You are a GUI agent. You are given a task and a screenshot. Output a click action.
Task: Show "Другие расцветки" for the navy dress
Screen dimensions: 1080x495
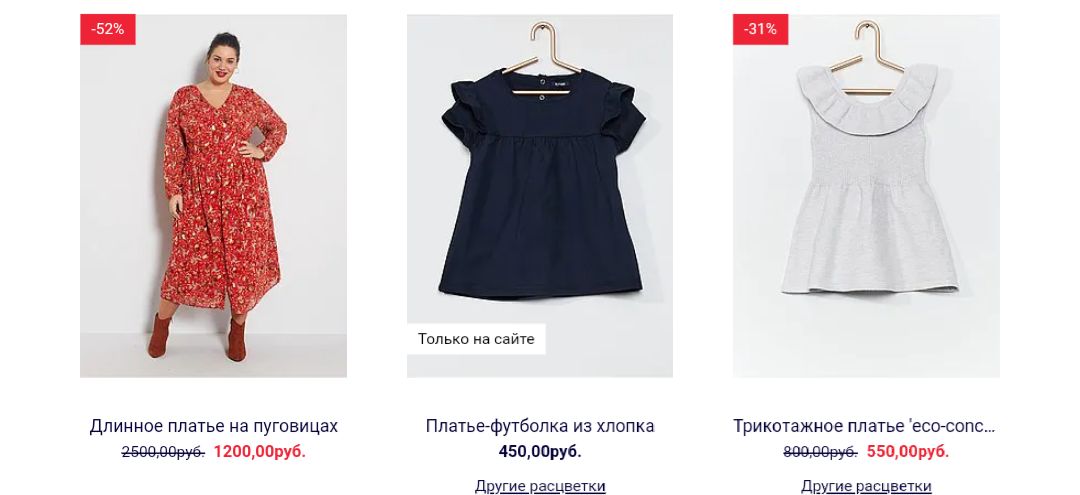pos(540,486)
